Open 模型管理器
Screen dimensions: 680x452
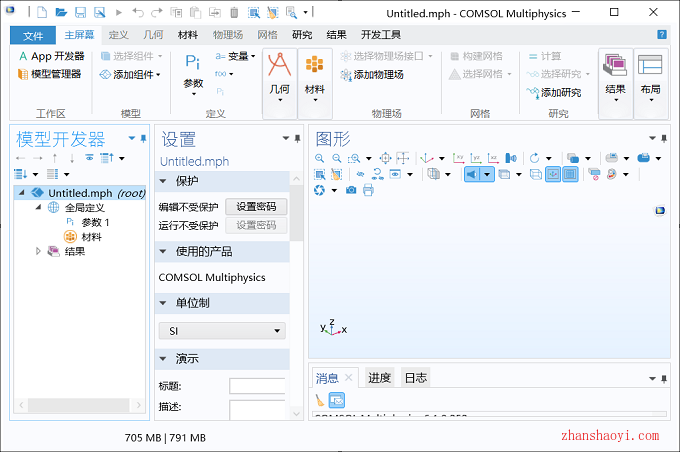49,74
